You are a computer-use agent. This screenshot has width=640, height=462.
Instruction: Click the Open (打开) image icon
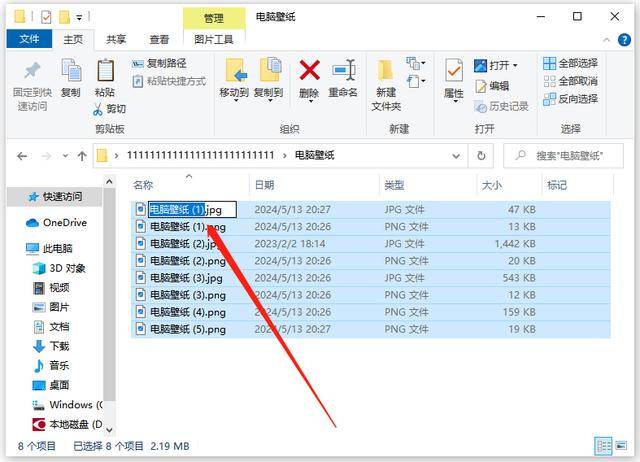(x=480, y=65)
